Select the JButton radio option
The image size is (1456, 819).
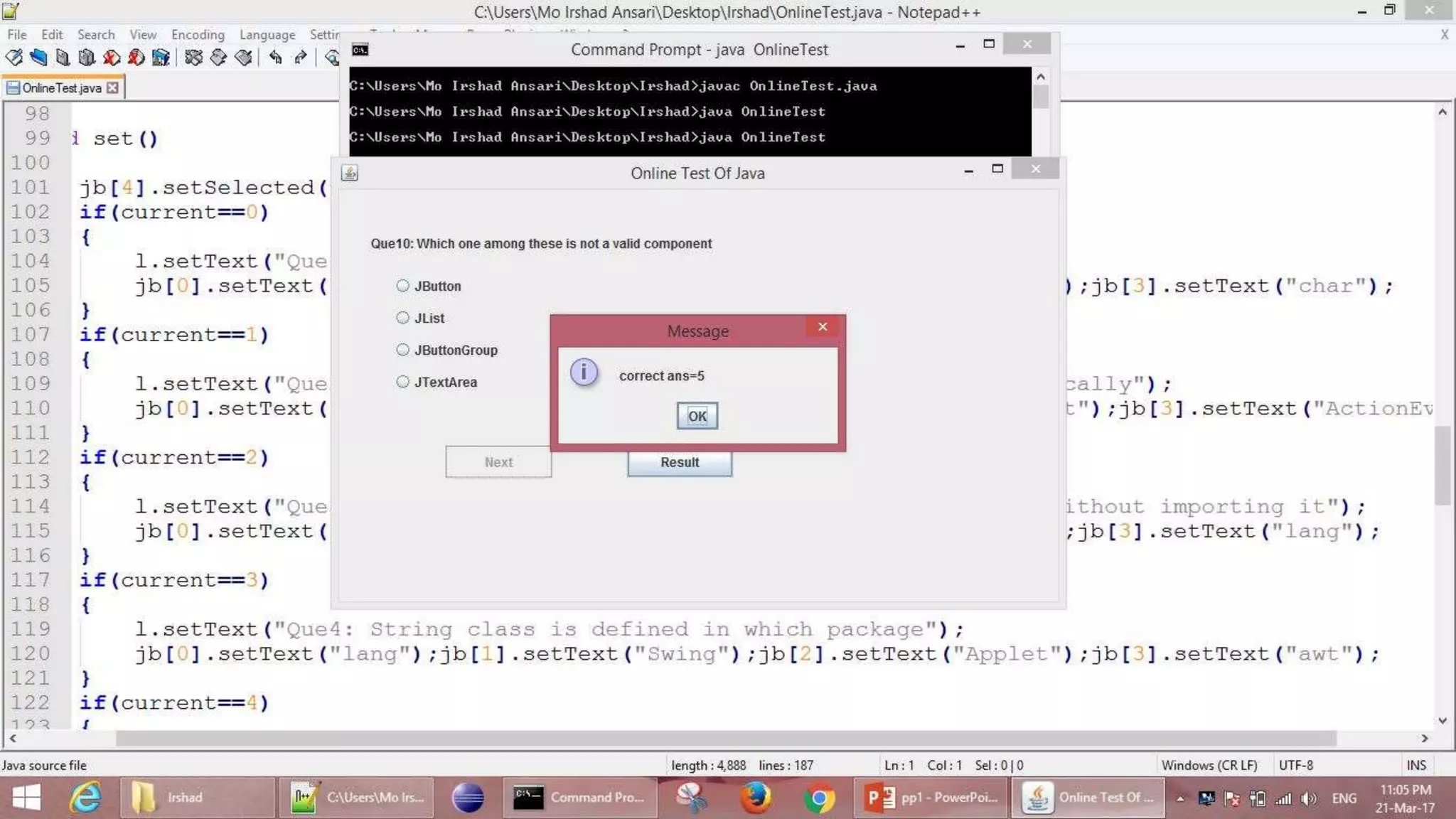(403, 286)
